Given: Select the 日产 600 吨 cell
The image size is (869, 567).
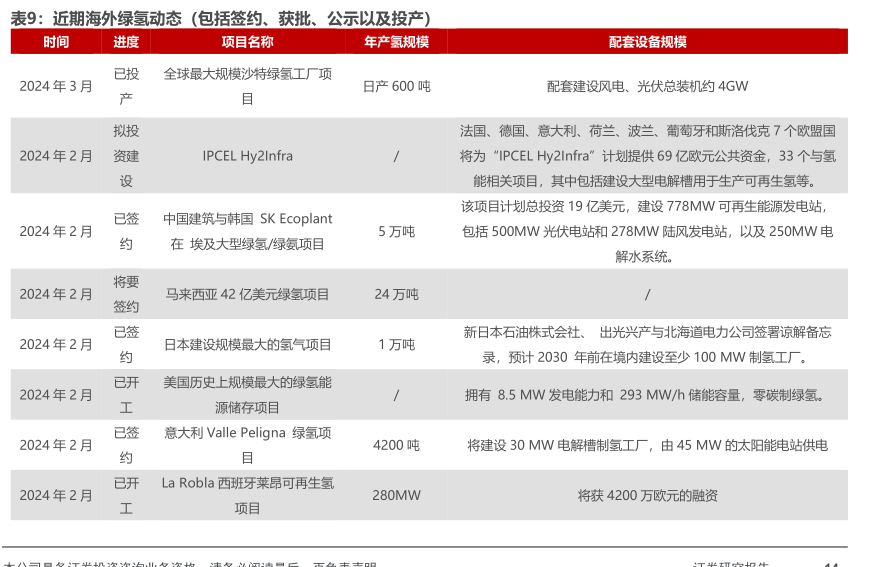Looking at the screenshot, I should tap(396, 87).
